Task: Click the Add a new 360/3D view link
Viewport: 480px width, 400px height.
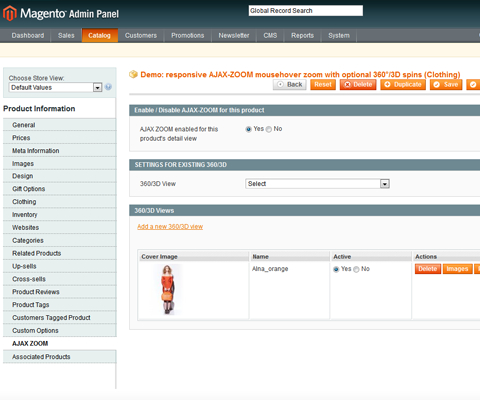Action: pyautogui.click(x=170, y=227)
